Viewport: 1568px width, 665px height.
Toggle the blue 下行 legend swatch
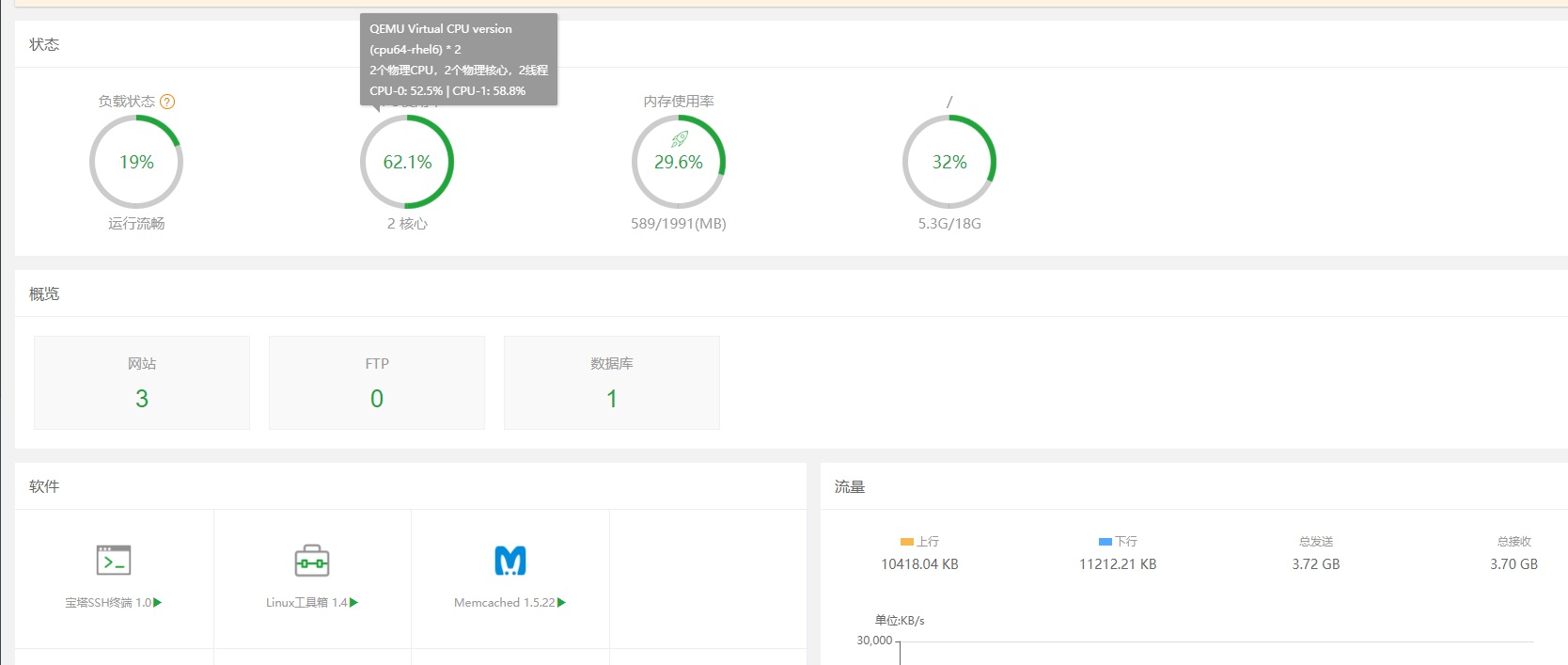(1105, 542)
